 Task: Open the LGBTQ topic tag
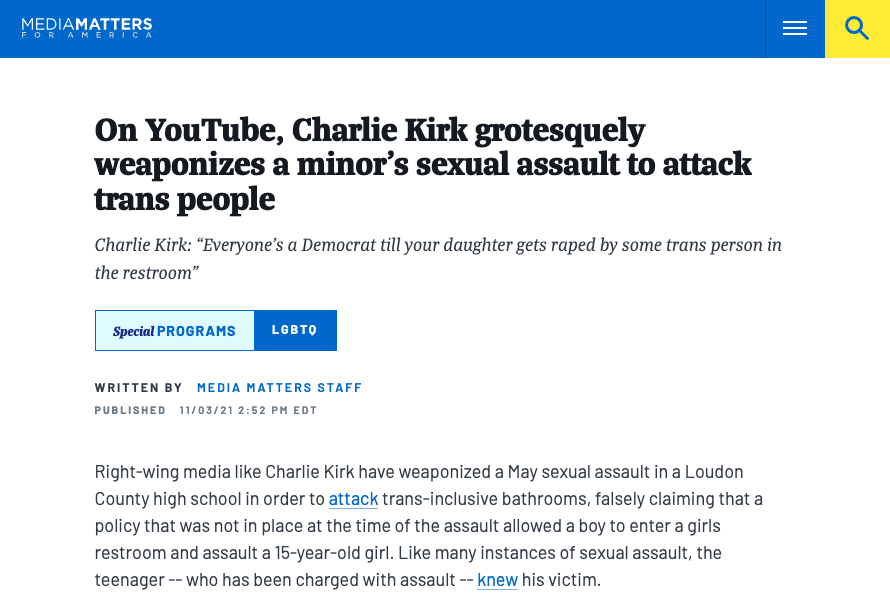pos(295,331)
